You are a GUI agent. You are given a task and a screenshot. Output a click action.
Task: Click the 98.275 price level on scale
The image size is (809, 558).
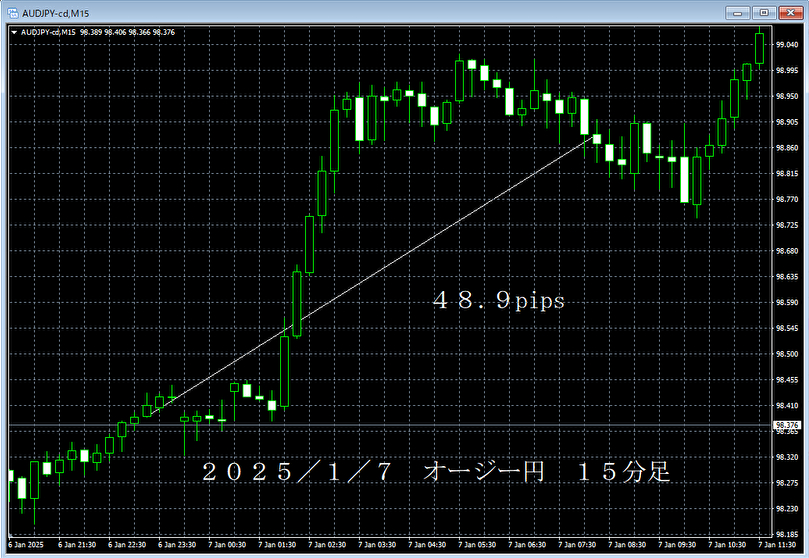click(787, 483)
